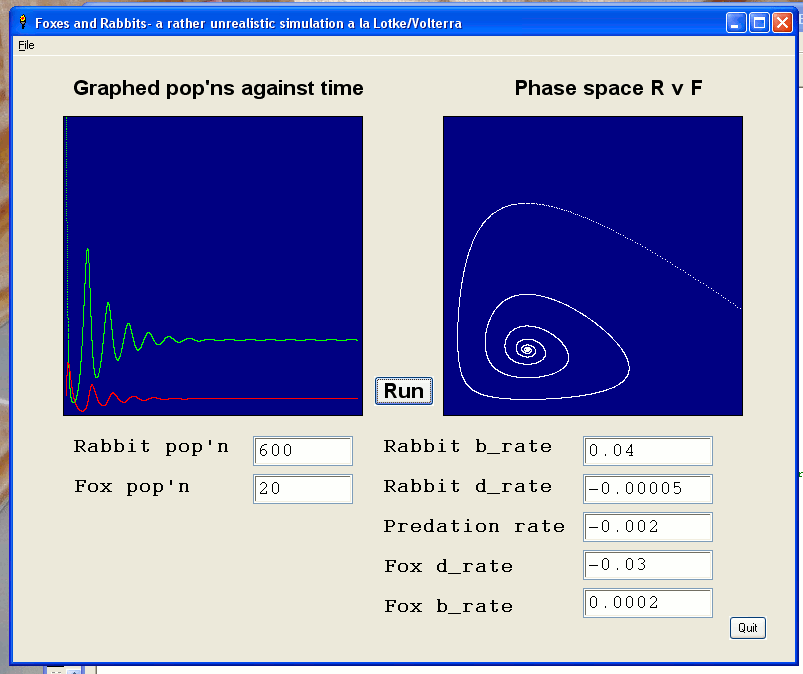Screen dimensions: 803x674
Task: Click the application icon in the title bar
Action: pos(23,22)
